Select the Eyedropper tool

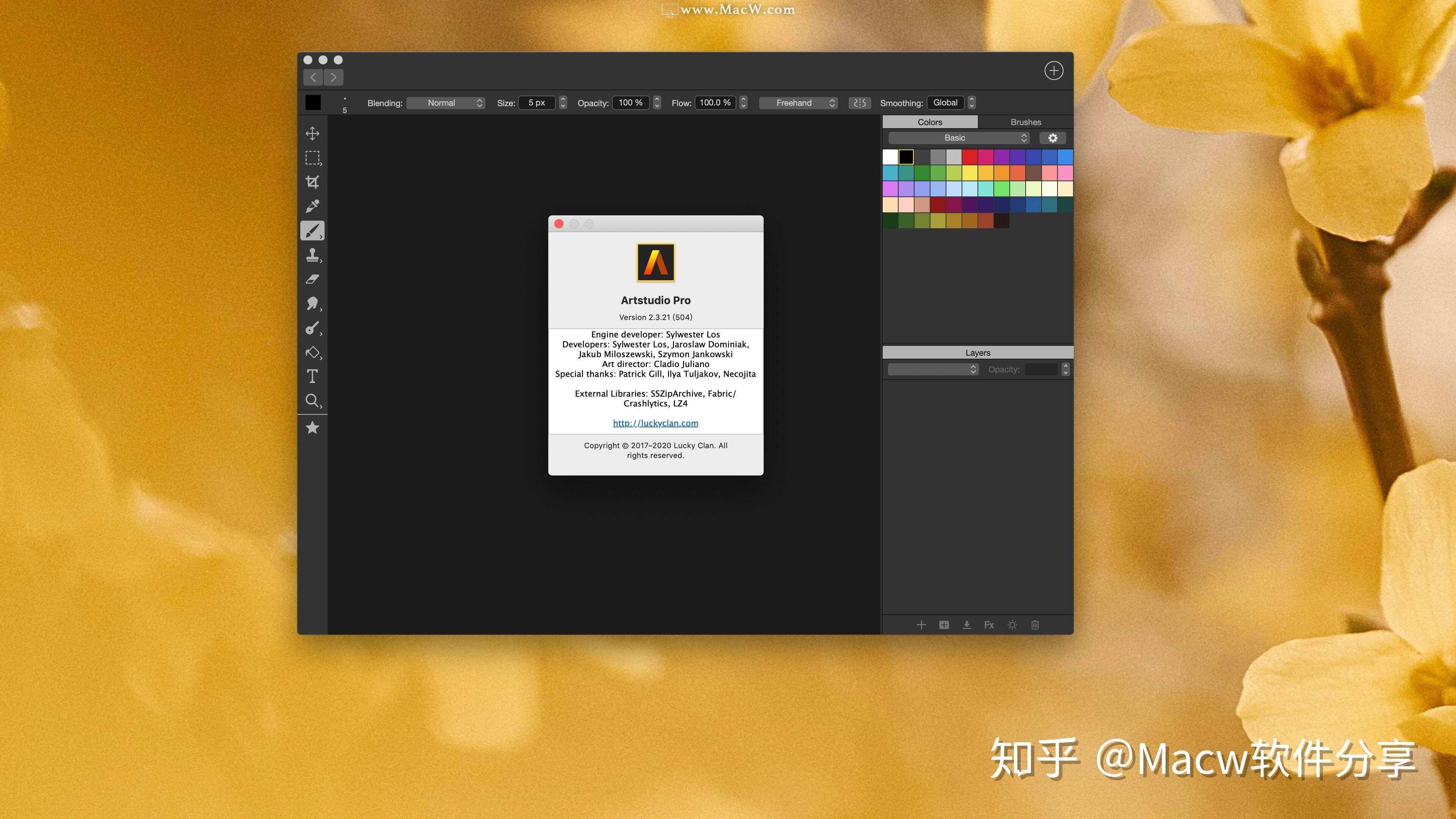[312, 206]
